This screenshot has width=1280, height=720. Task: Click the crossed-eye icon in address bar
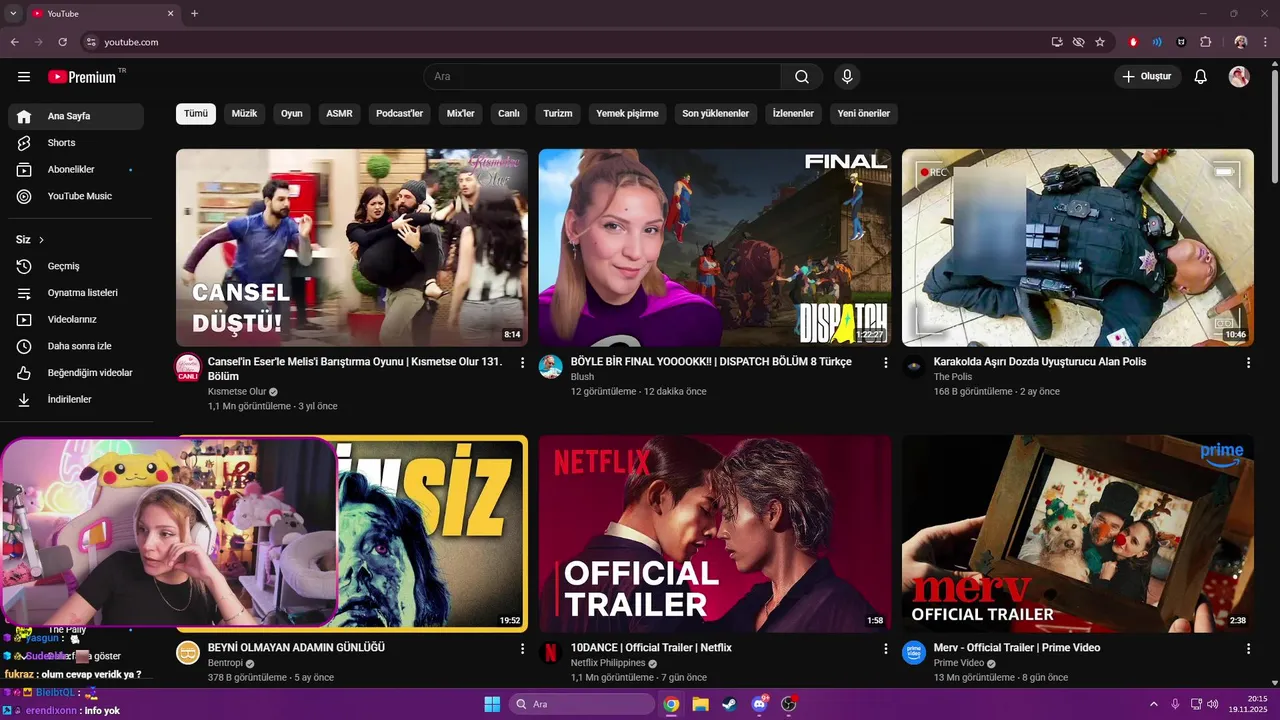click(1078, 42)
